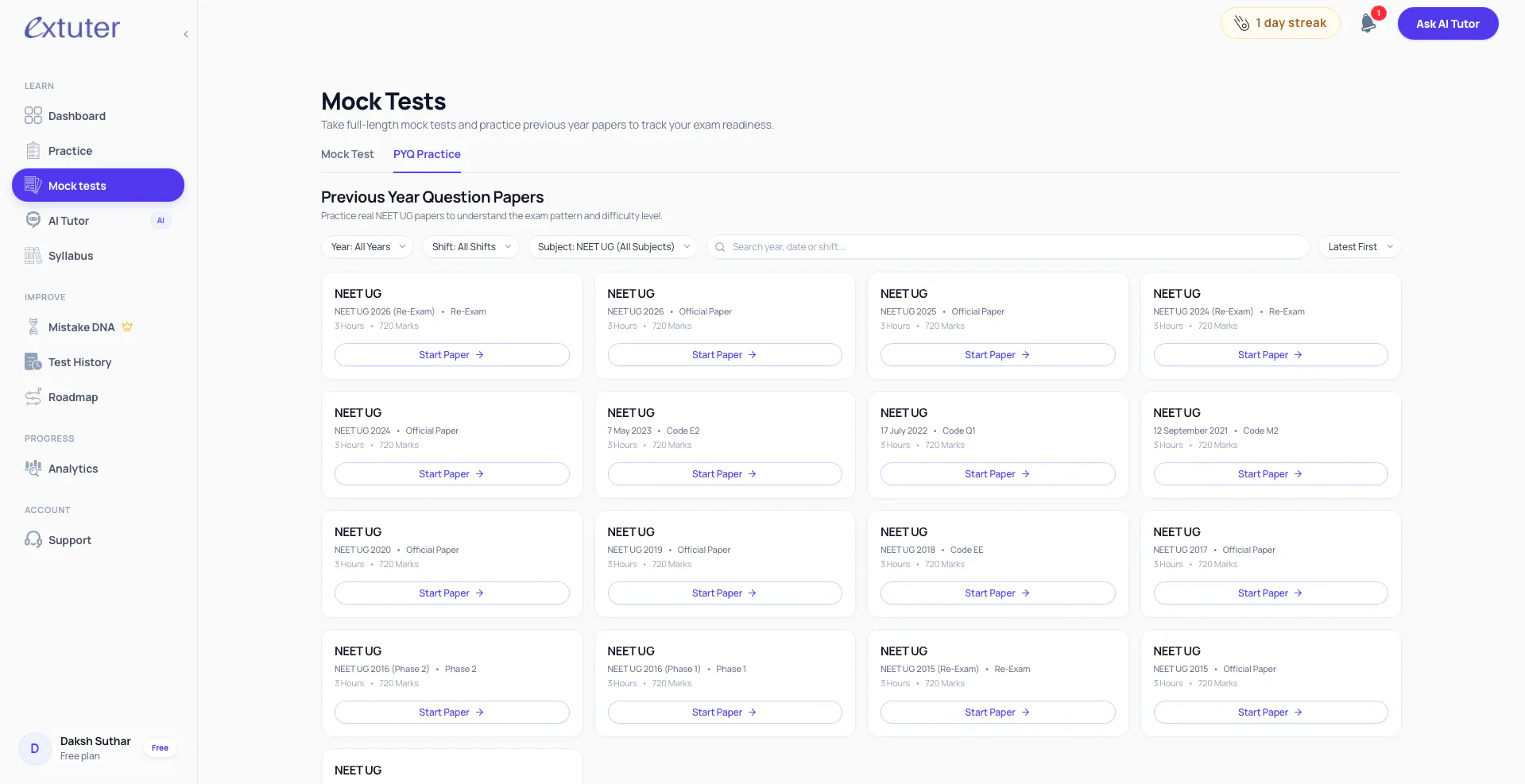Click the Extuter logo
Viewport: 1525px width, 784px height.
[x=72, y=28]
